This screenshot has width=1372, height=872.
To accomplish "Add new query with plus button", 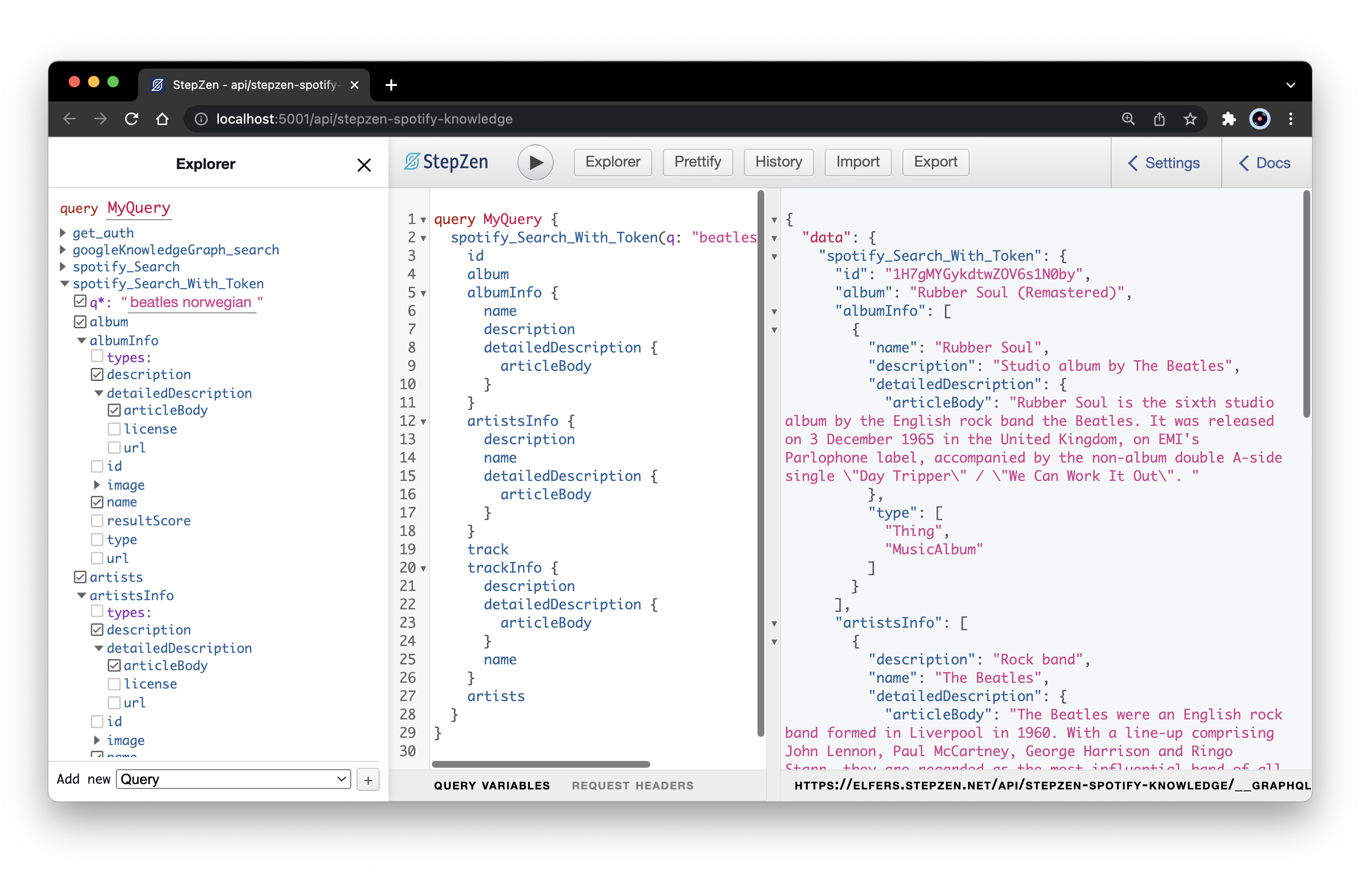I will click(368, 780).
